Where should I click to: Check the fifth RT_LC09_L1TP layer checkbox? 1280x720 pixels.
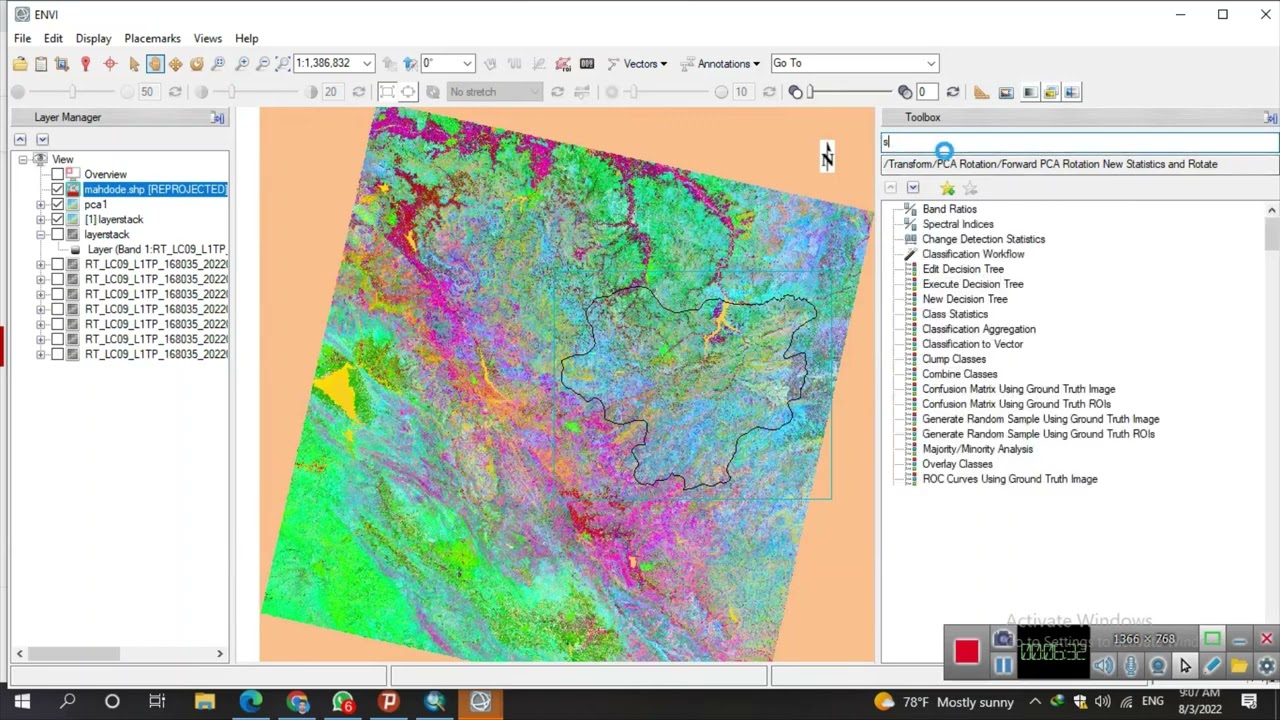click(58, 325)
